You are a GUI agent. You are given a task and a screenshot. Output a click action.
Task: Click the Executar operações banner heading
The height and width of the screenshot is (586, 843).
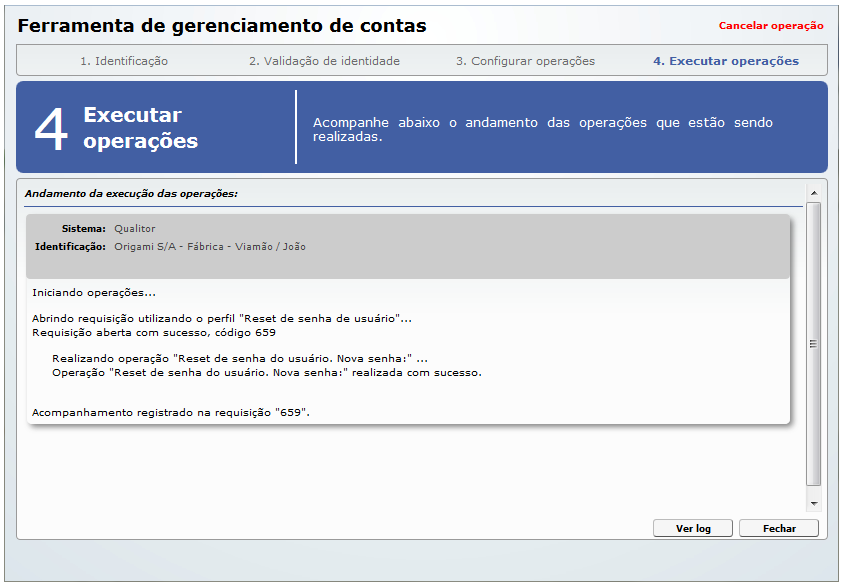click(x=140, y=128)
